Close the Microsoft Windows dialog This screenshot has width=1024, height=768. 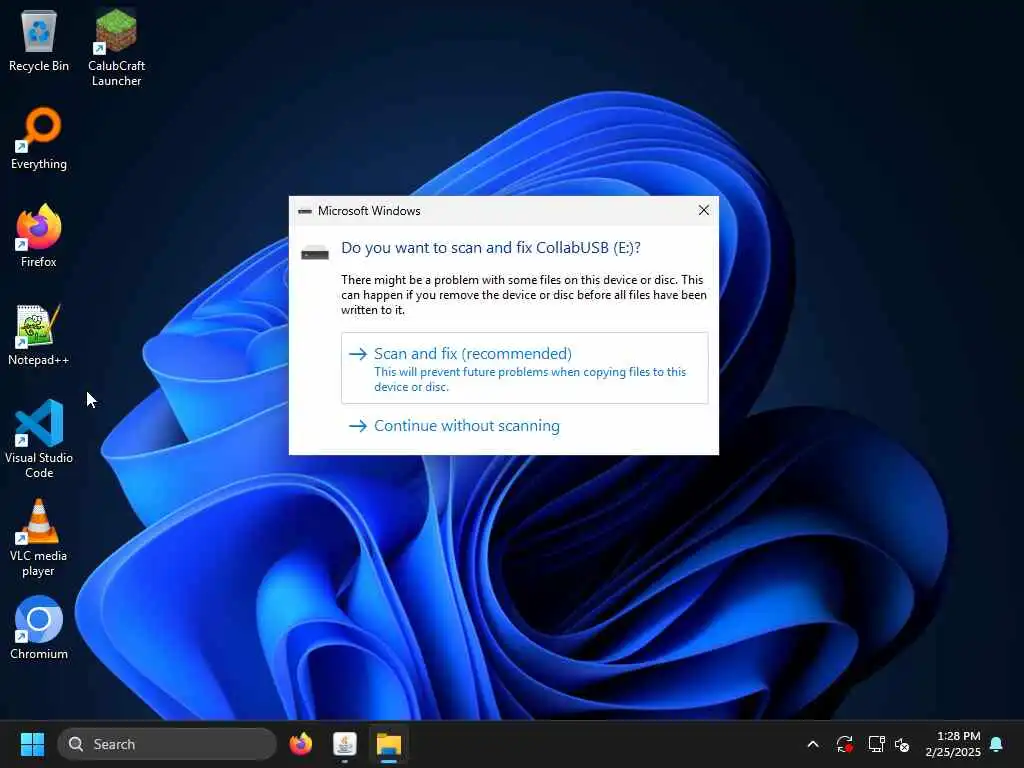point(703,210)
